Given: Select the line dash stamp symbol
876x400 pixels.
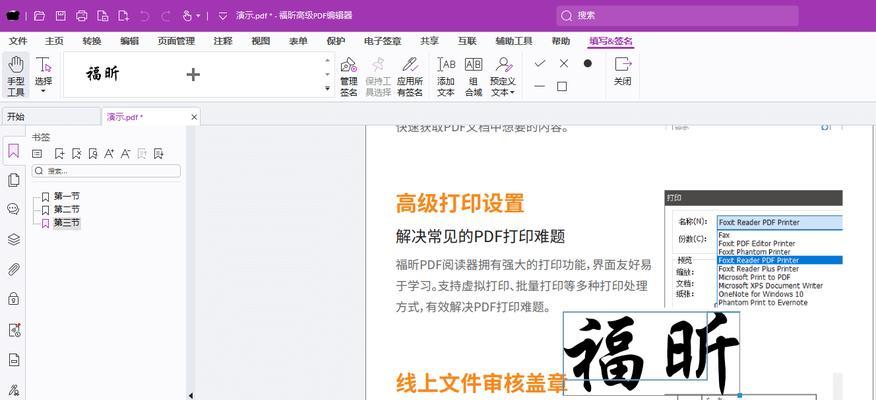Looking at the screenshot, I should [540, 87].
